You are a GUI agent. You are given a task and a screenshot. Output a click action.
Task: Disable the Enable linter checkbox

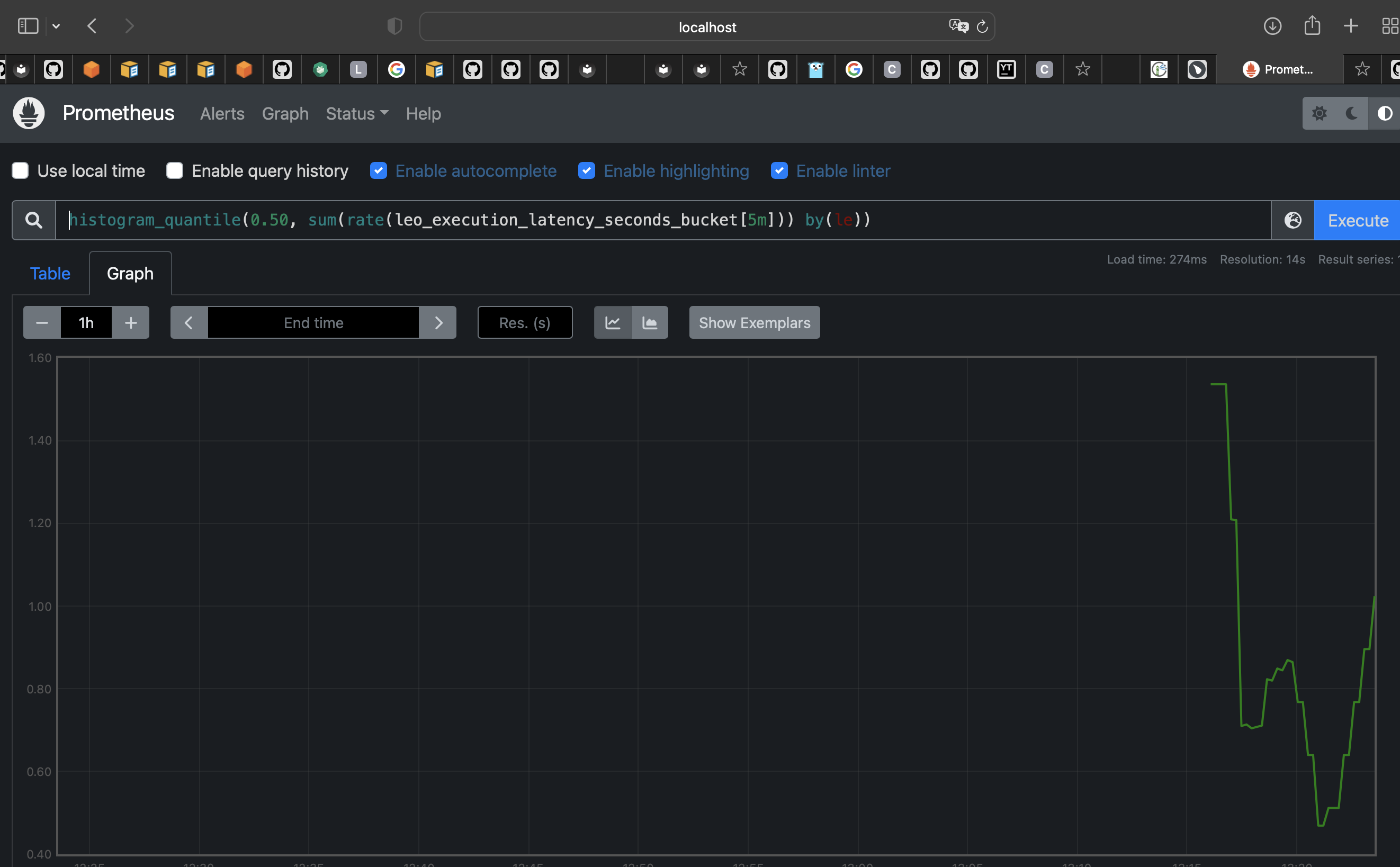779,171
